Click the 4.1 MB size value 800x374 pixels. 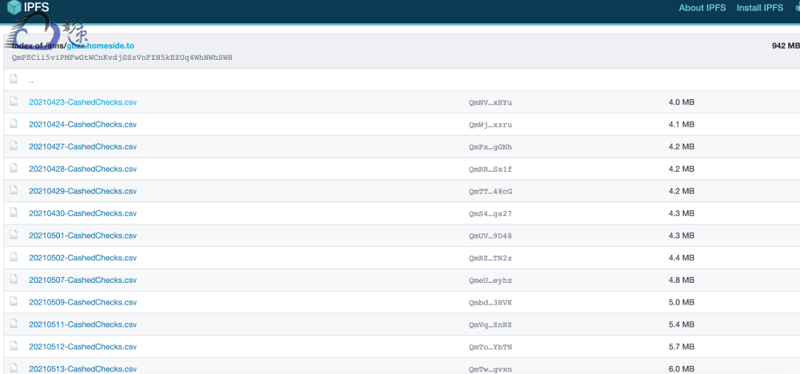681,124
